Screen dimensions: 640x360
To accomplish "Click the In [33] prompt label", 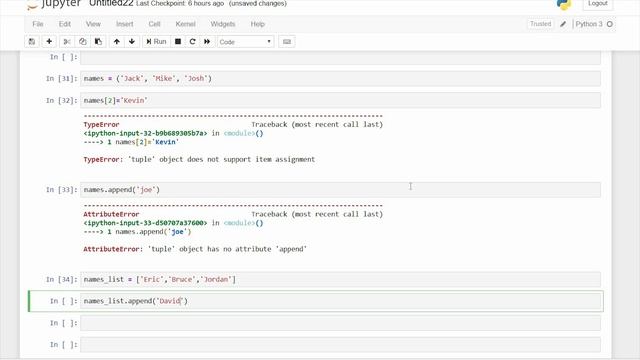I will [x=61, y=190].
